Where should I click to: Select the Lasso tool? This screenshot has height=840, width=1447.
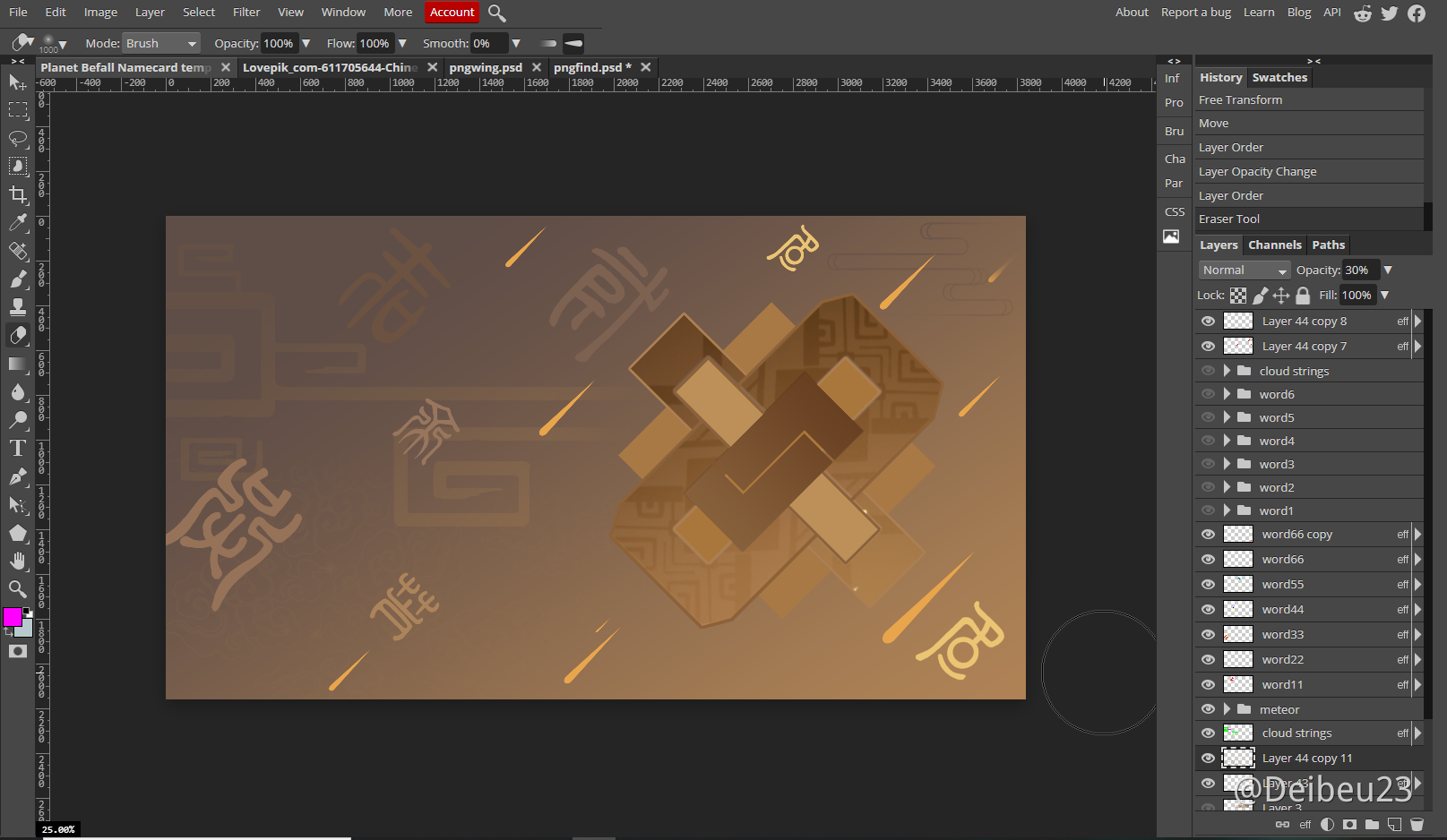click(x=18, y=138)
